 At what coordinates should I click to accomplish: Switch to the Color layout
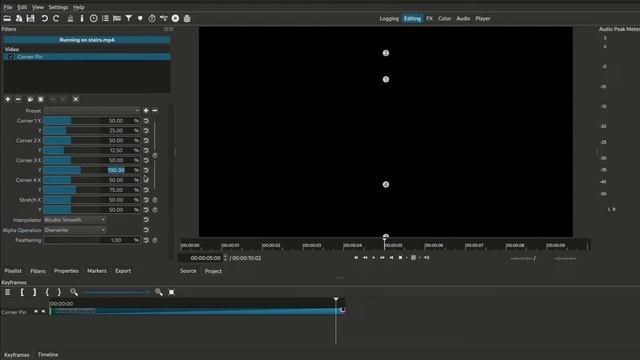coord(444,18)
